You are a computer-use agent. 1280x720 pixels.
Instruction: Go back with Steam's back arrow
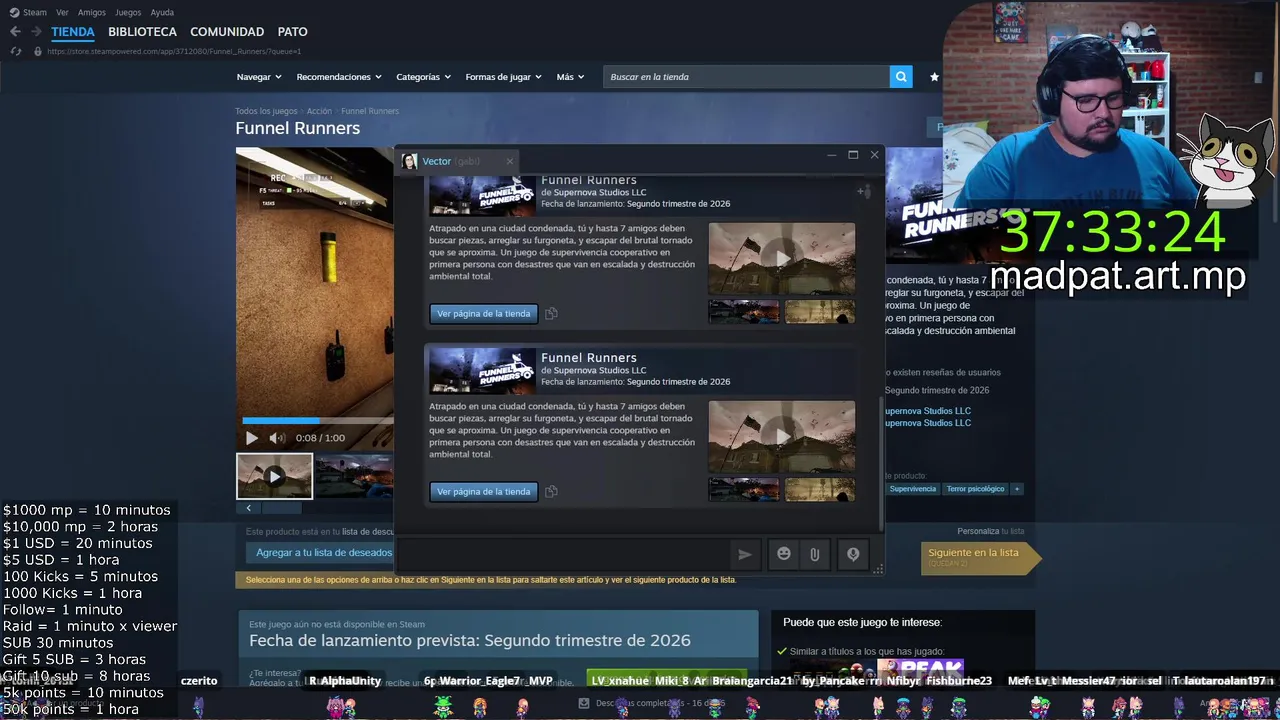[x=15, y=32]
